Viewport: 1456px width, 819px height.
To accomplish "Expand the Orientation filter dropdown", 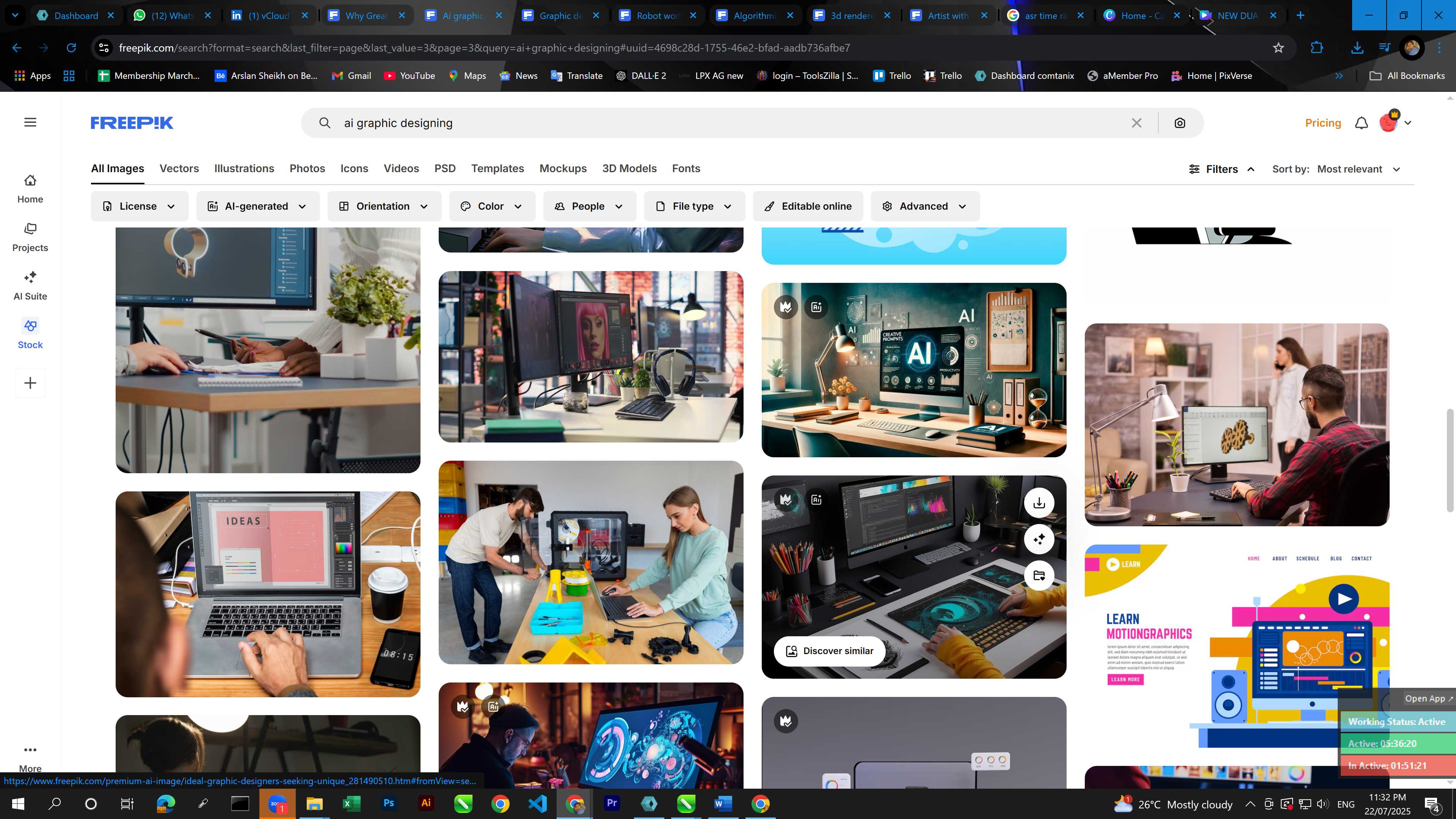I will (384, 206).
